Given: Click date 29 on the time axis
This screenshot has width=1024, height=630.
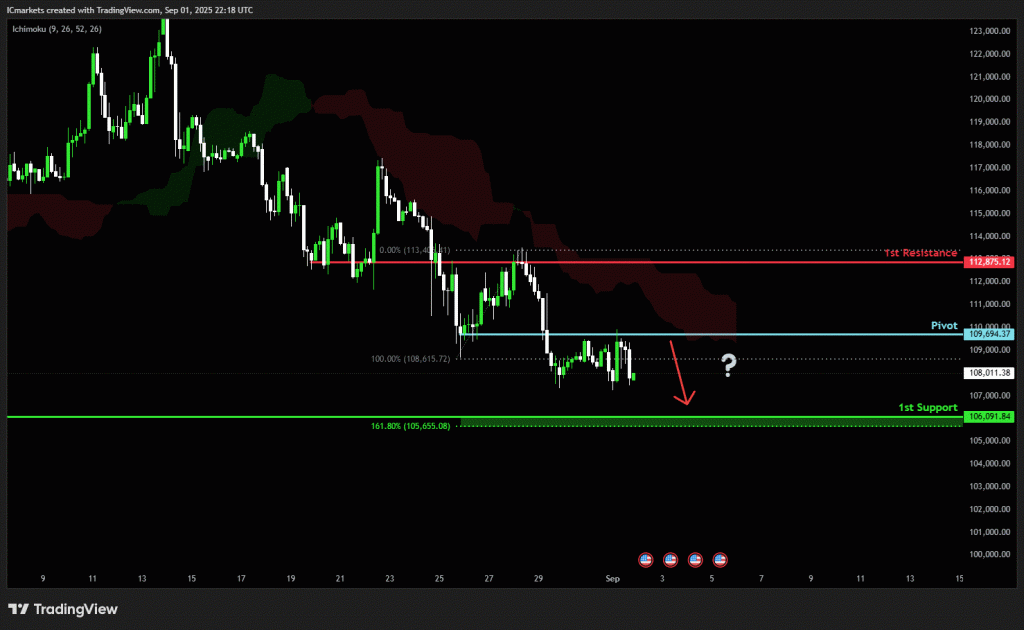Looking at the screenshot, I should [x=538, y=578].
